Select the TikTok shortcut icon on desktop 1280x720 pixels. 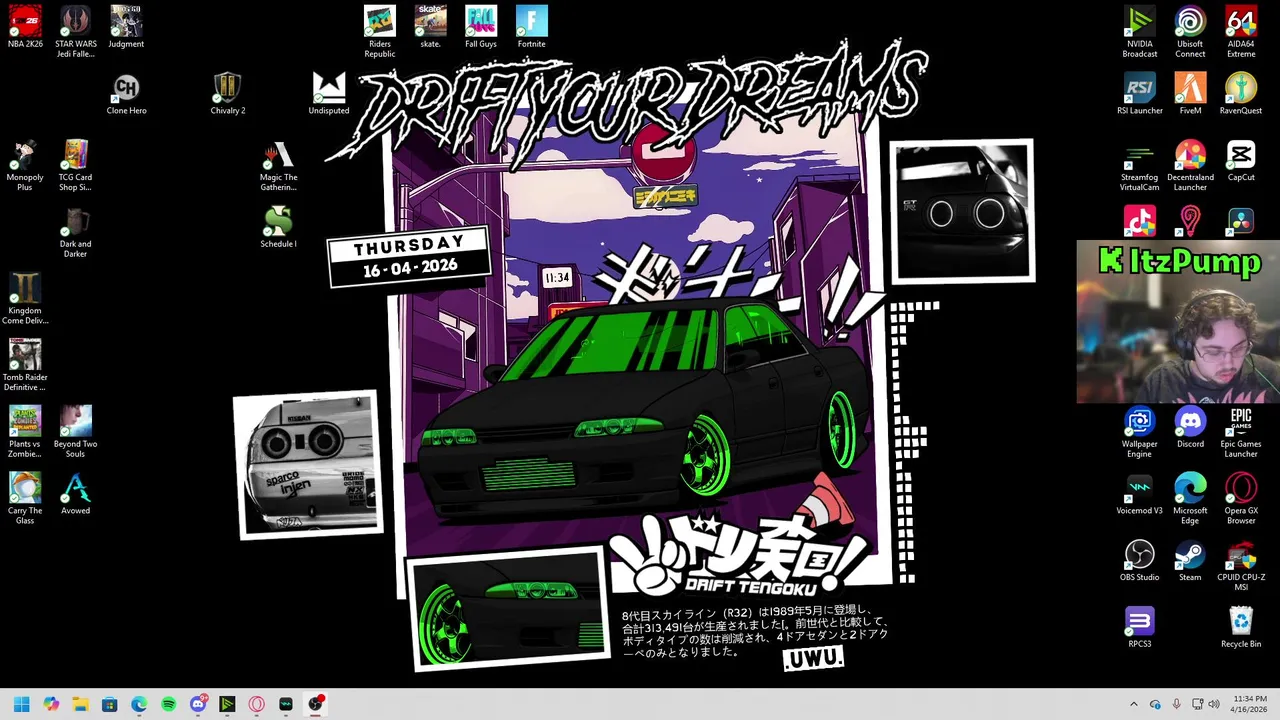tap(1139, 222)
